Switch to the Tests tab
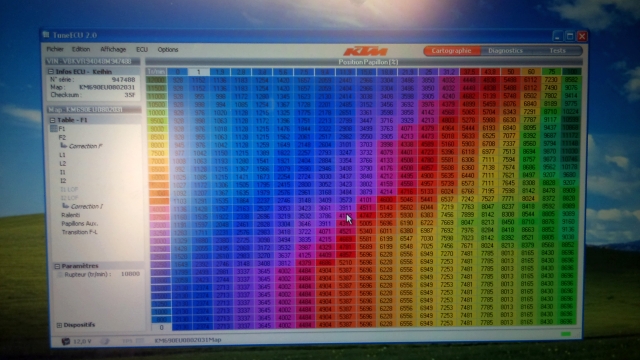 point(557,51)
